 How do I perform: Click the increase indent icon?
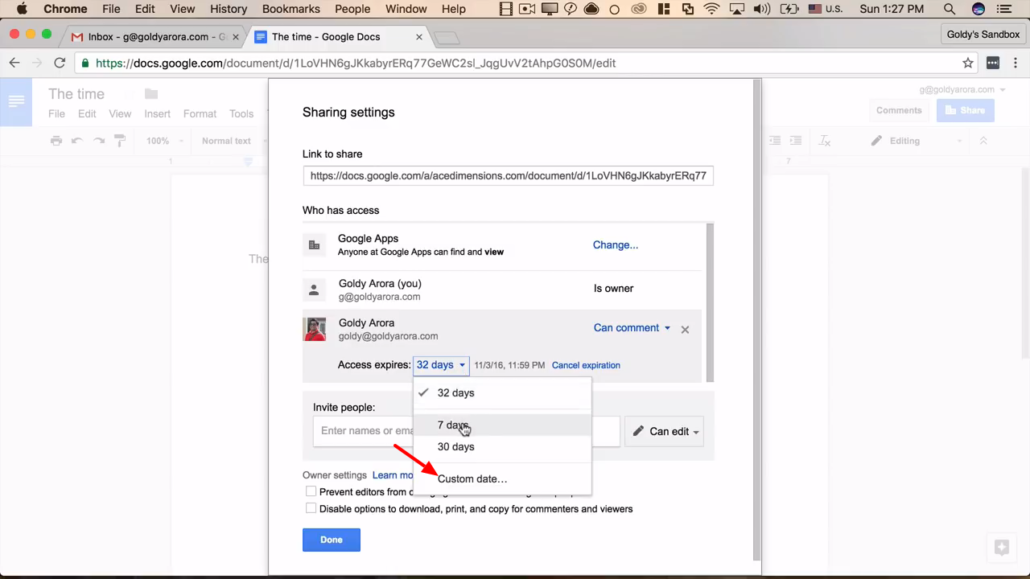[796, 141]
